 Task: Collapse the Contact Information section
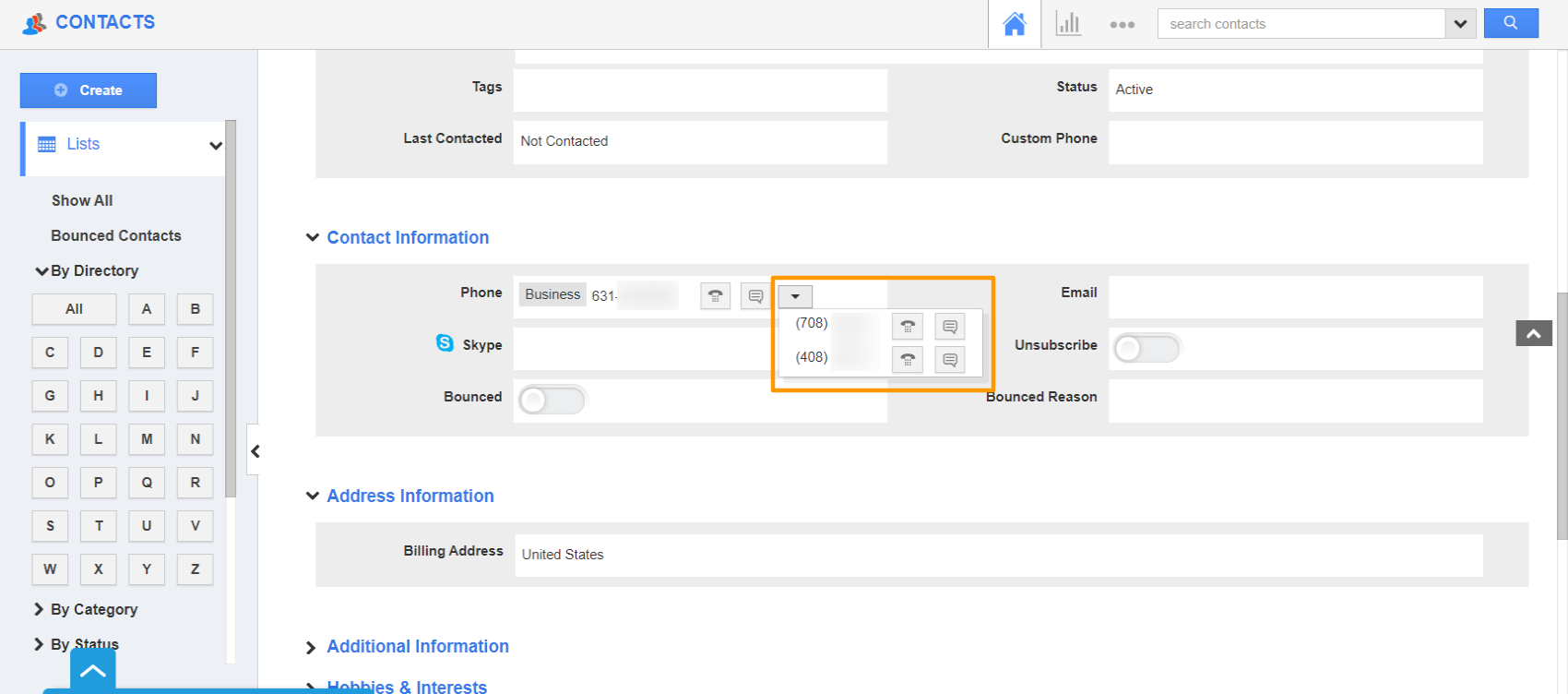point(313,238)
